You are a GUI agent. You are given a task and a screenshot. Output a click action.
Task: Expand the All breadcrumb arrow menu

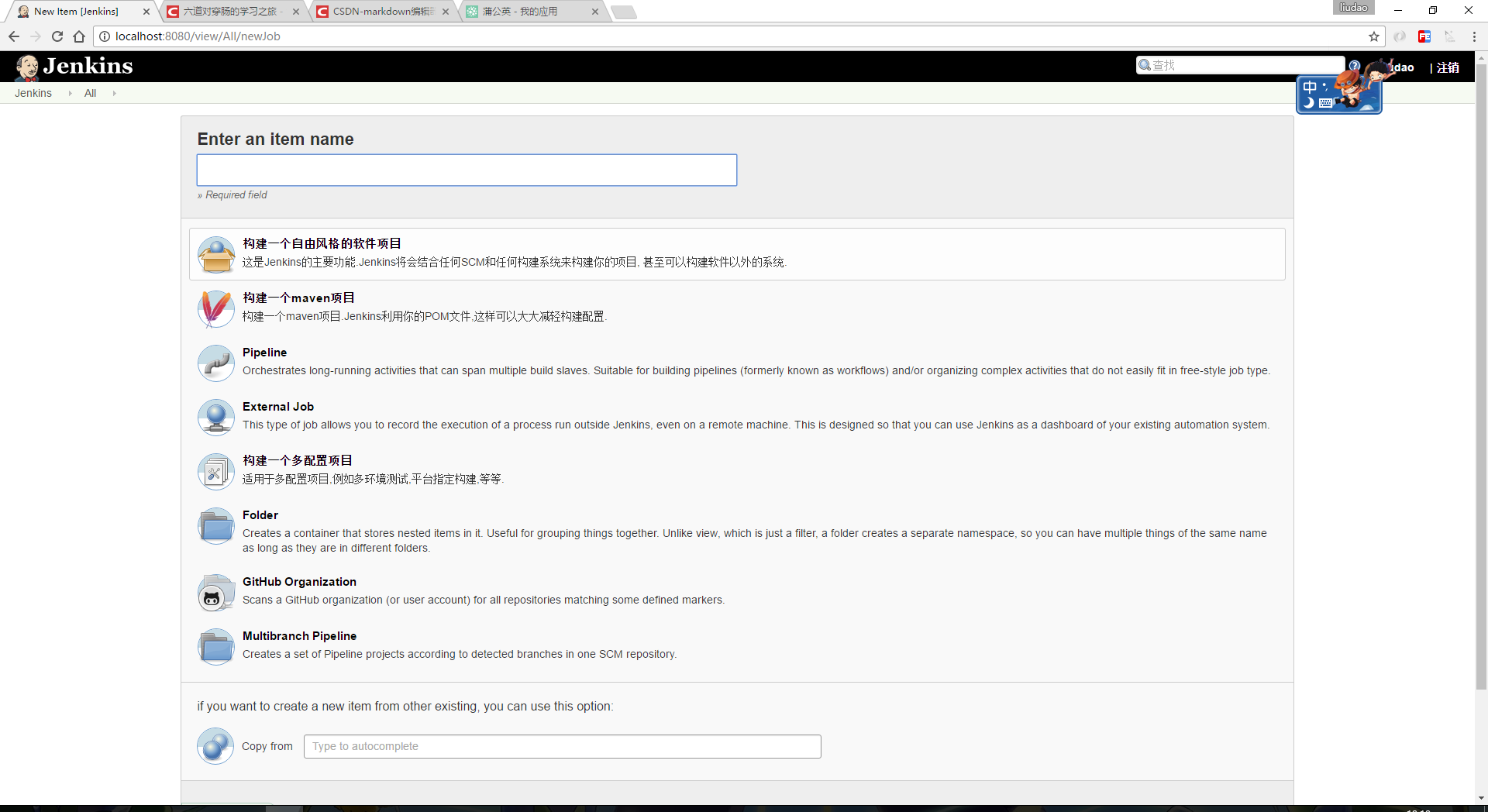(x=114, y=93)
